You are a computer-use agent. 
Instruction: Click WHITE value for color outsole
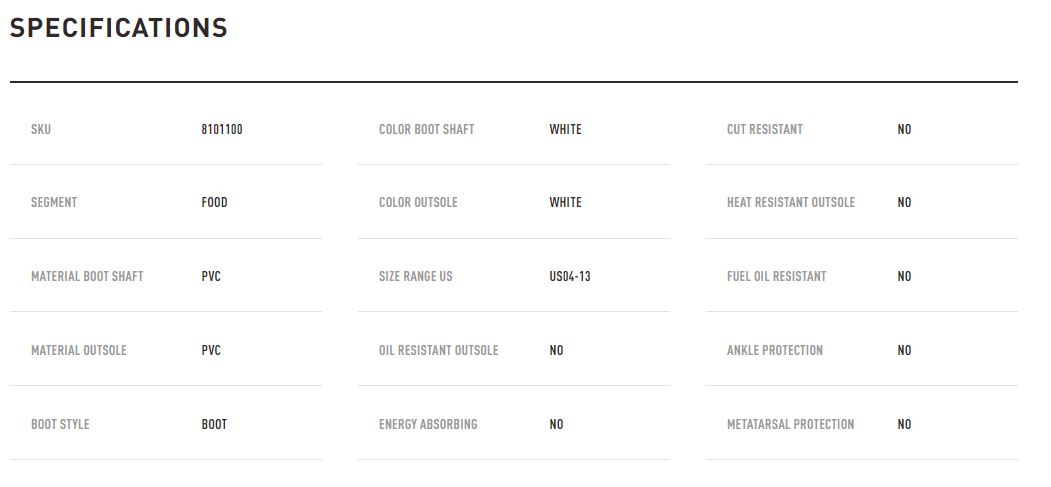[565, 202]
